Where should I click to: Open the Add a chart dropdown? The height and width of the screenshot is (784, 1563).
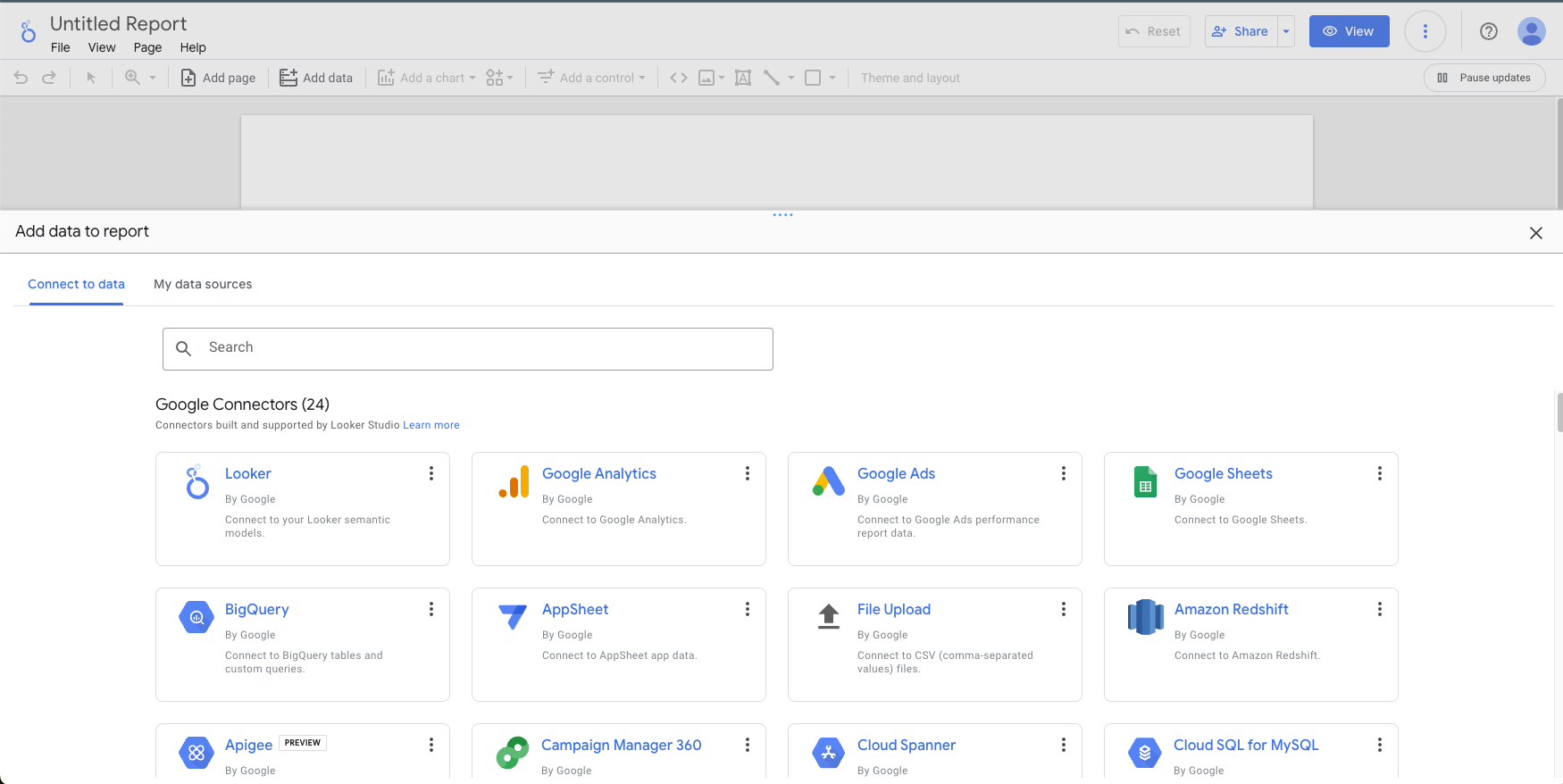click(427, 78)
